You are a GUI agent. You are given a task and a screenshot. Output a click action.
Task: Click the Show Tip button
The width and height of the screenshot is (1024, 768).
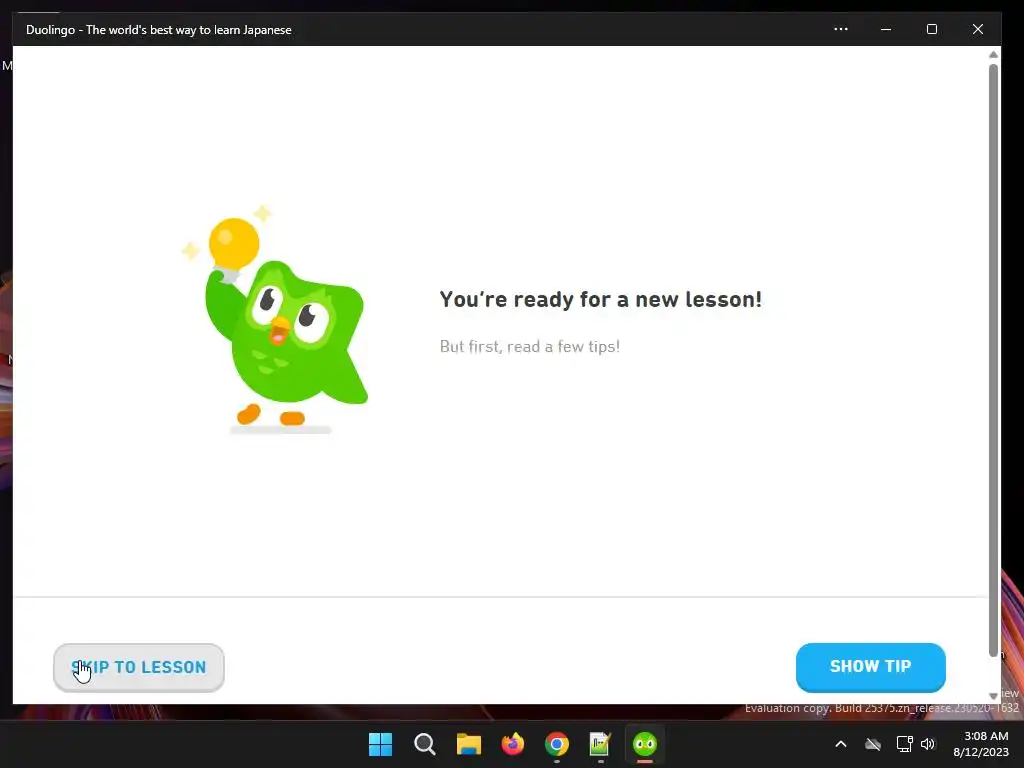click(x=871, y=667)
